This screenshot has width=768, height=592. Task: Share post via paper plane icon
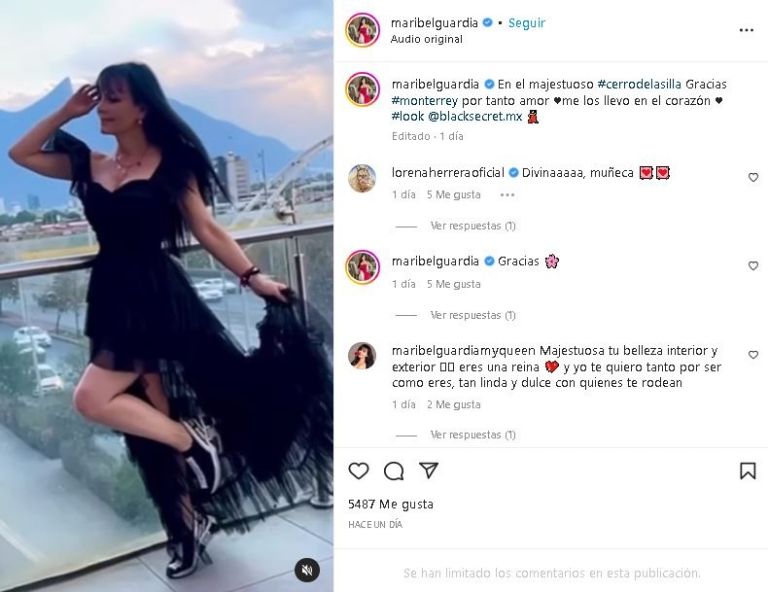click(x=429, y=470)
